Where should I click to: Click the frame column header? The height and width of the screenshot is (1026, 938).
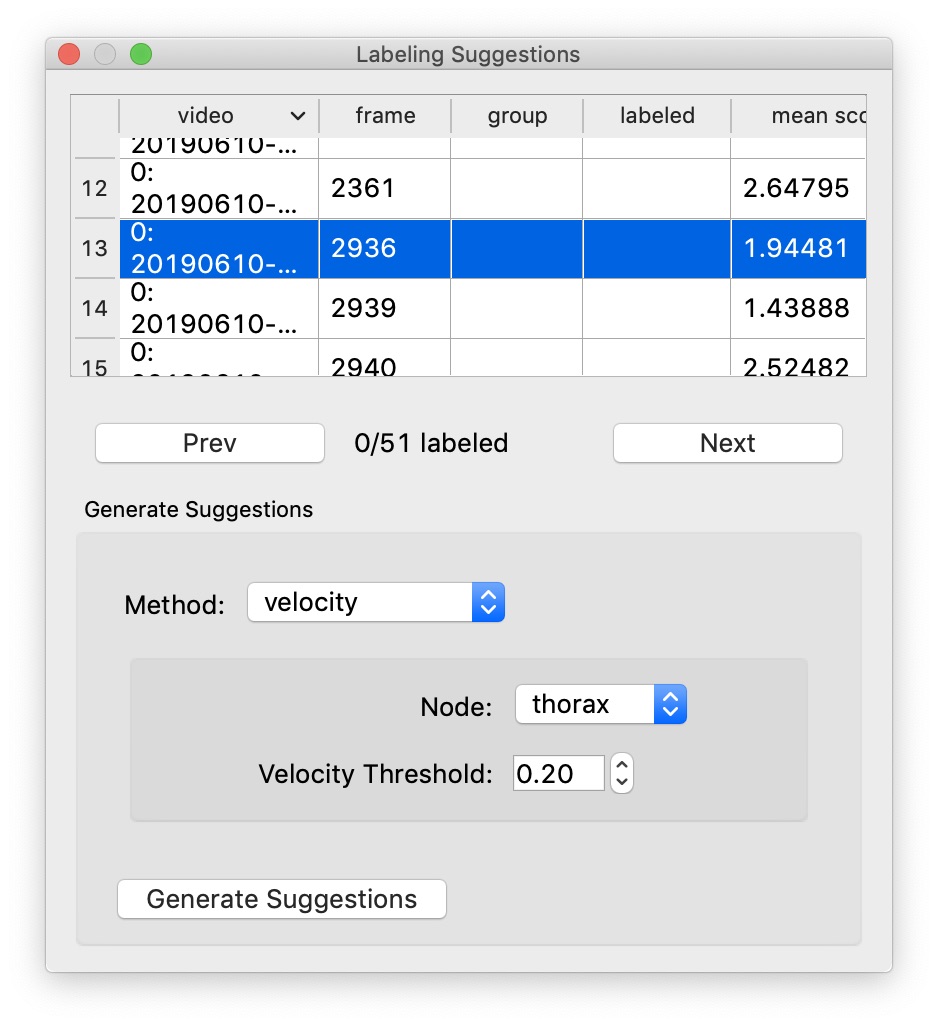[384, 116]
